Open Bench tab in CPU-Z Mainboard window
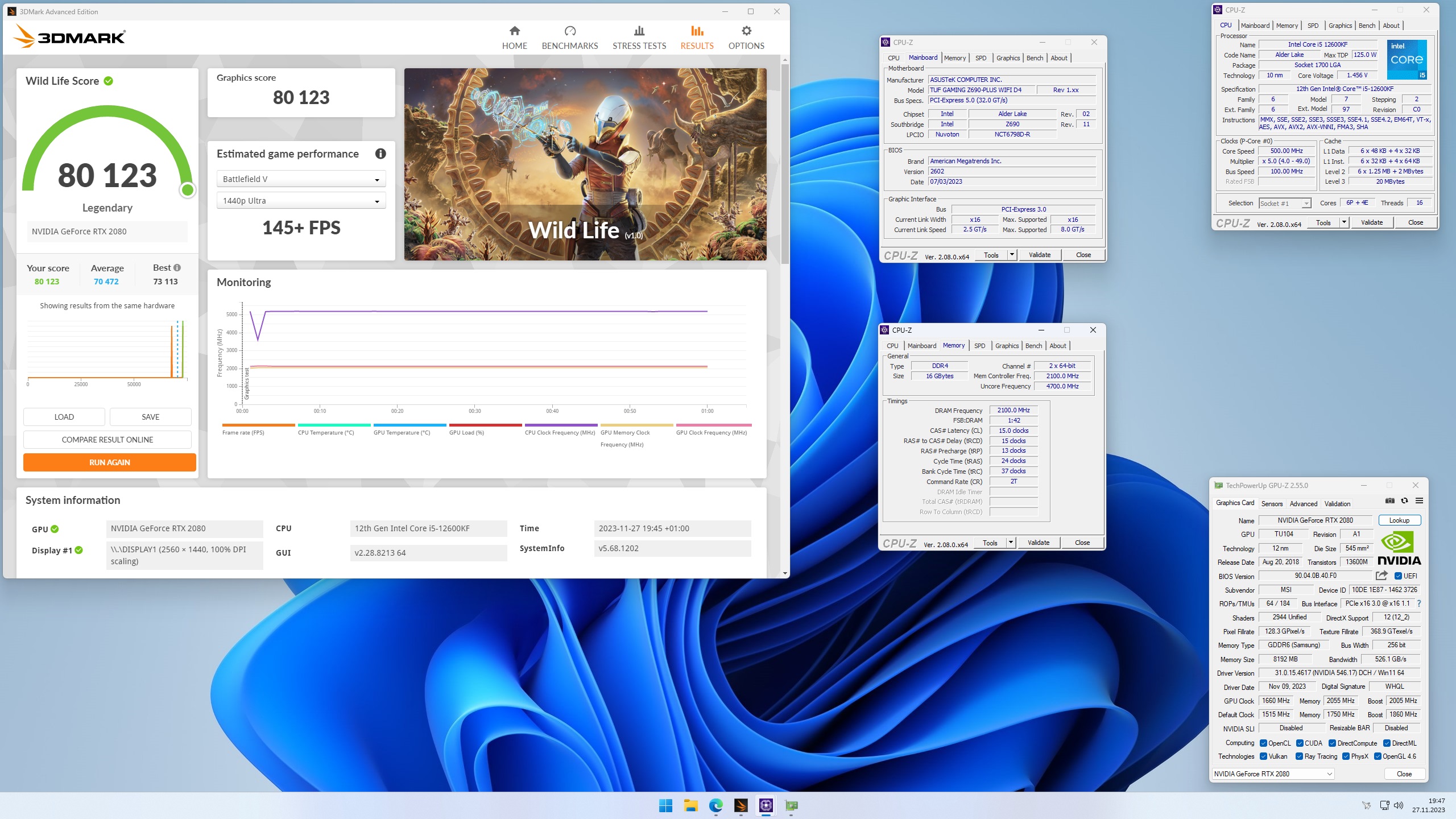The image size is (1456, 819). (1035, 58)
